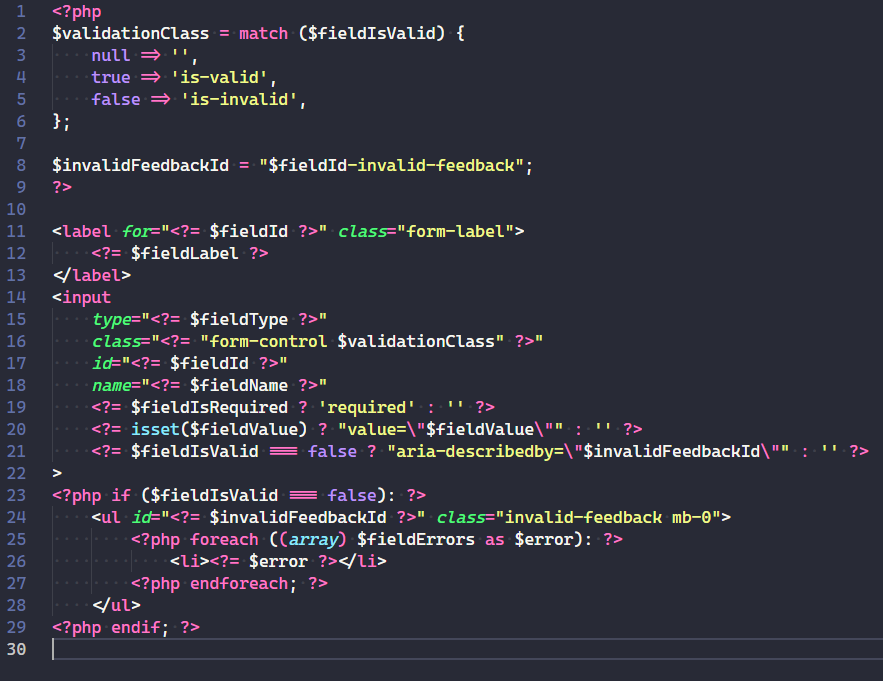Click the "value=\"$fieldValue\"" string
Viewport: 883px width, 681px height.
(450, 429)
